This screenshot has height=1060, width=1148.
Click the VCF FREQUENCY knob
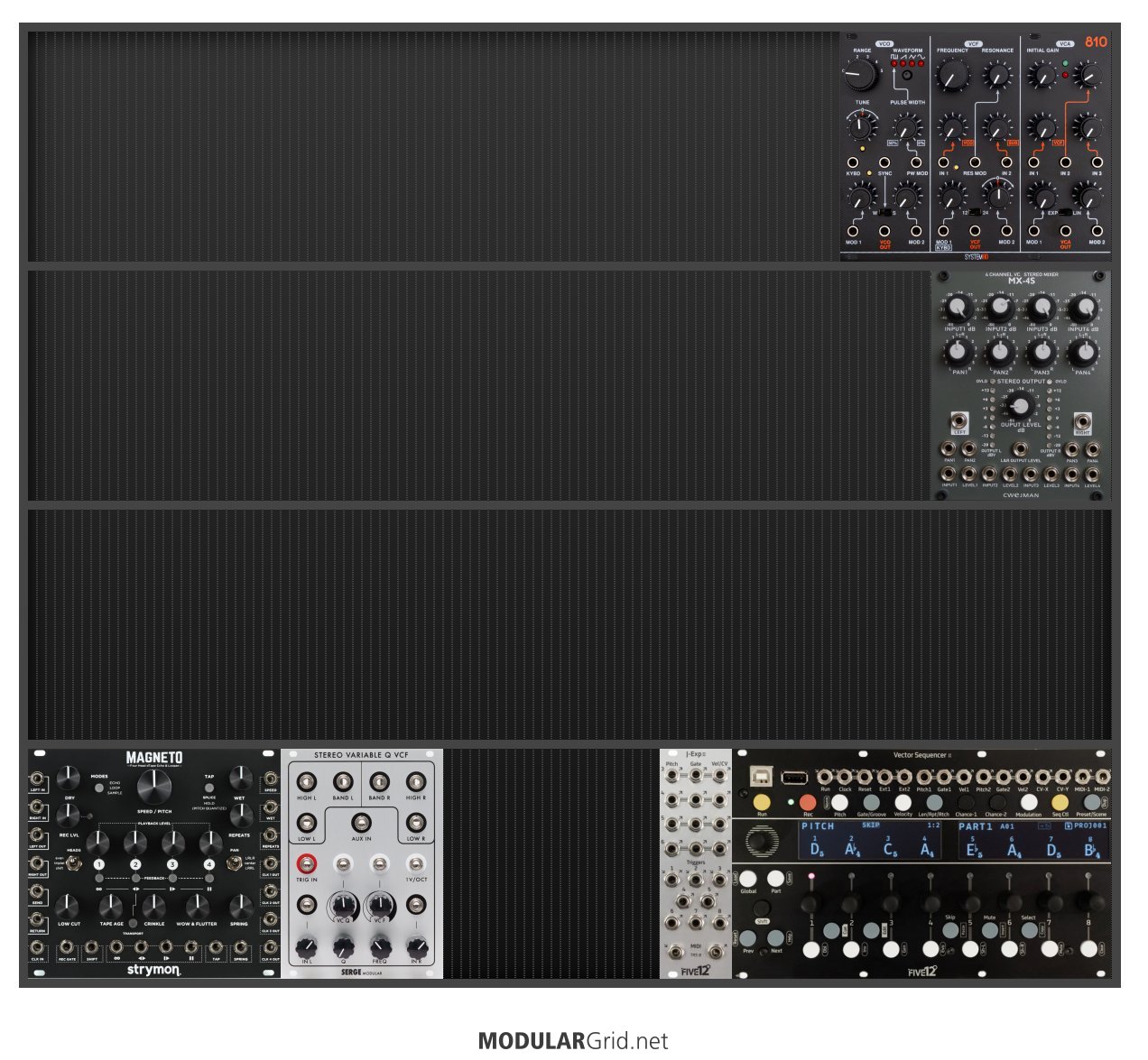click(952, 75)
